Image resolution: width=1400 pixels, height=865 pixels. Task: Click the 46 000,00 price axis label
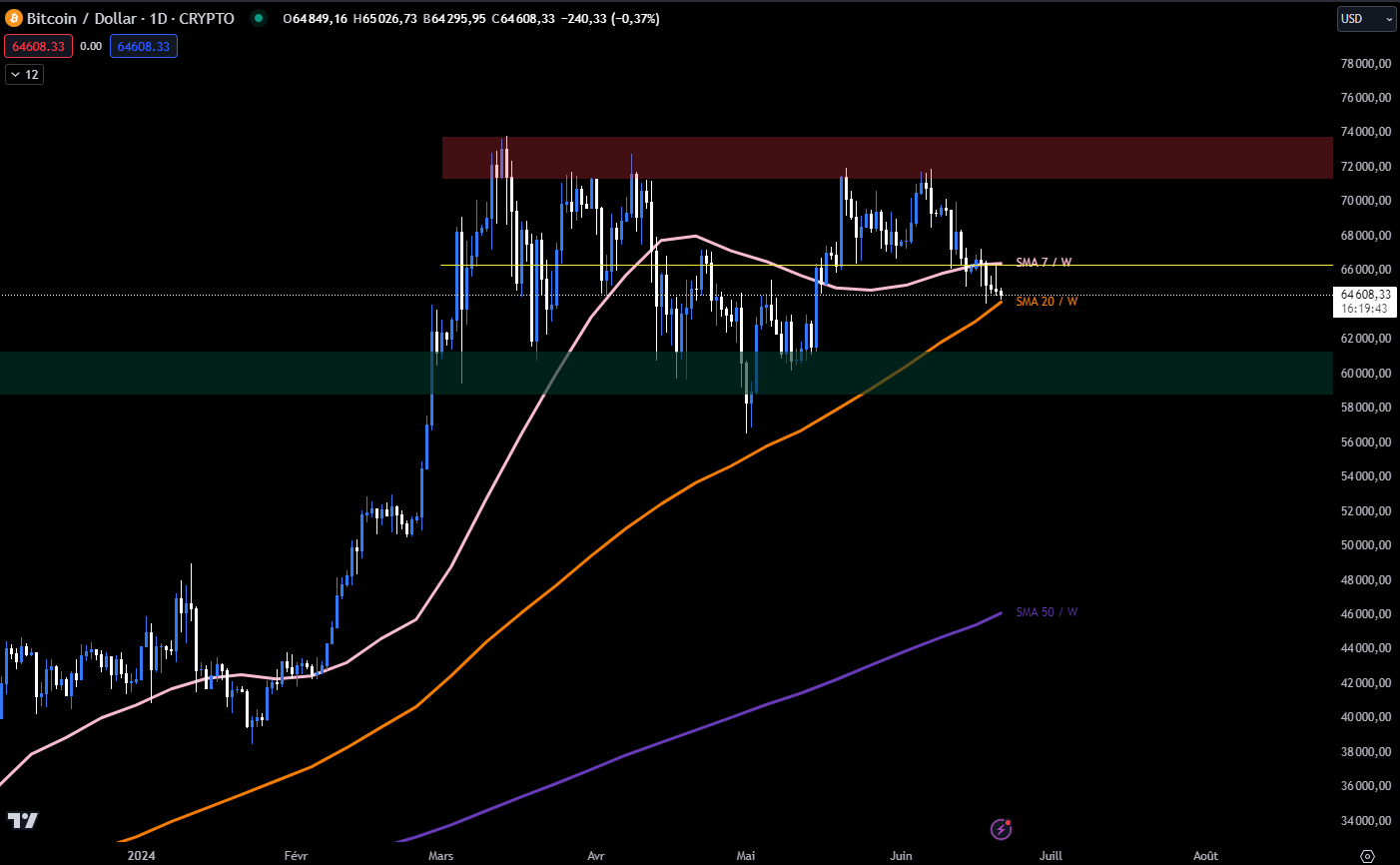click(x=1365, y=614)
